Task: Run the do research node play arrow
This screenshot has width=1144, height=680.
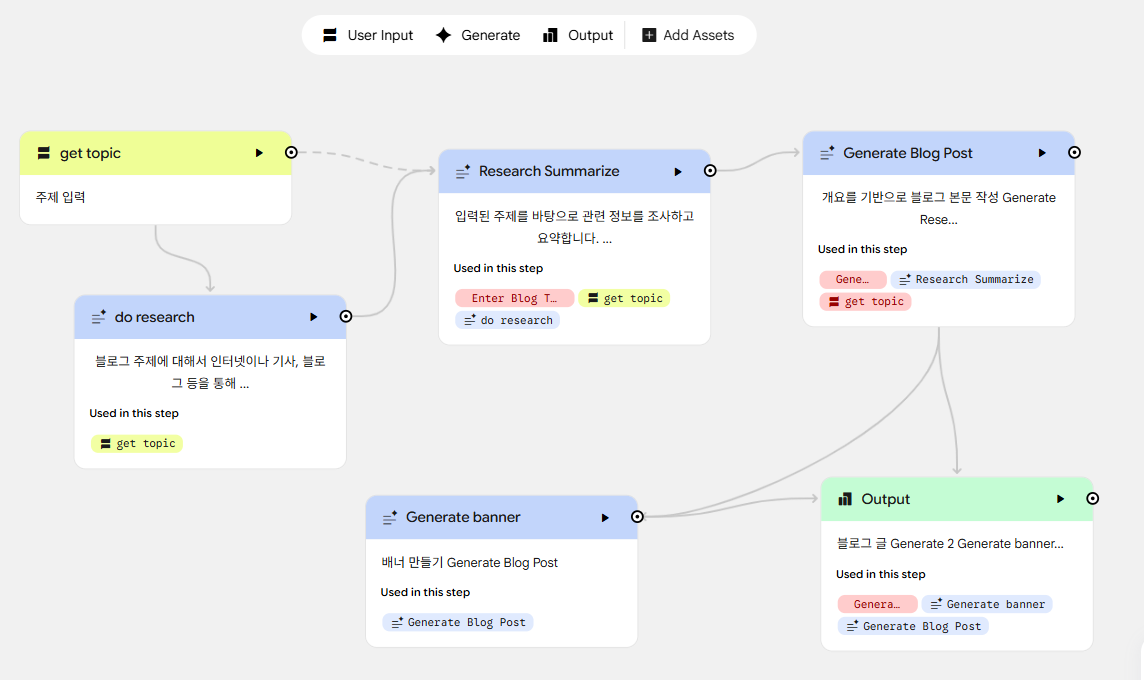Action: 313,317
